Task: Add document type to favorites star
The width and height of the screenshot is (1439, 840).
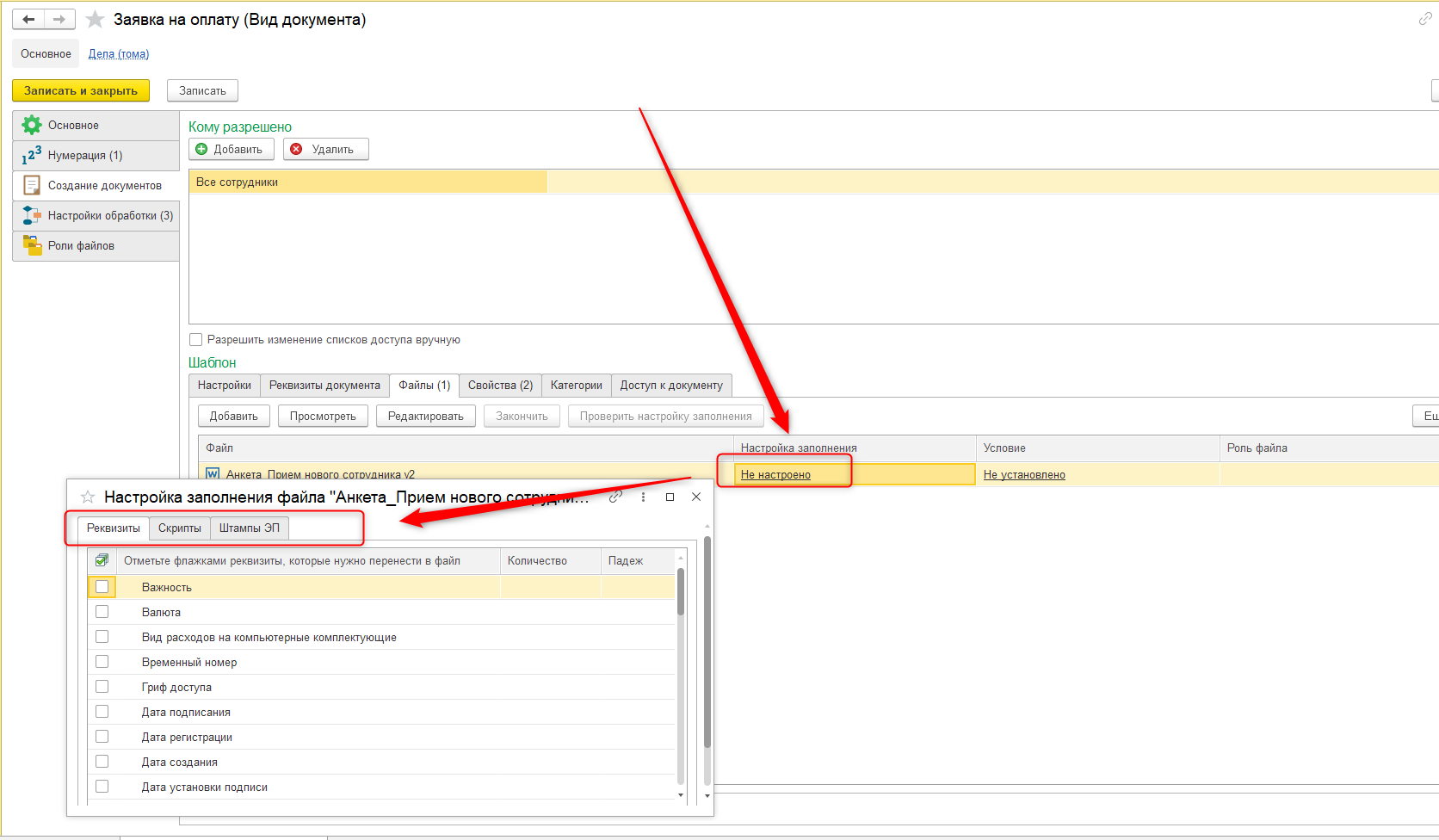Action: point(95,19)
